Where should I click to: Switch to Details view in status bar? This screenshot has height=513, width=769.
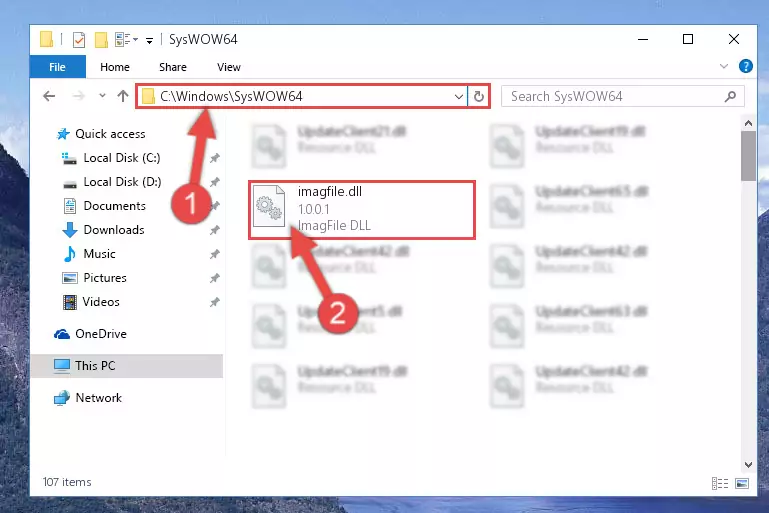pyautogui.click(x=719, y=484)
